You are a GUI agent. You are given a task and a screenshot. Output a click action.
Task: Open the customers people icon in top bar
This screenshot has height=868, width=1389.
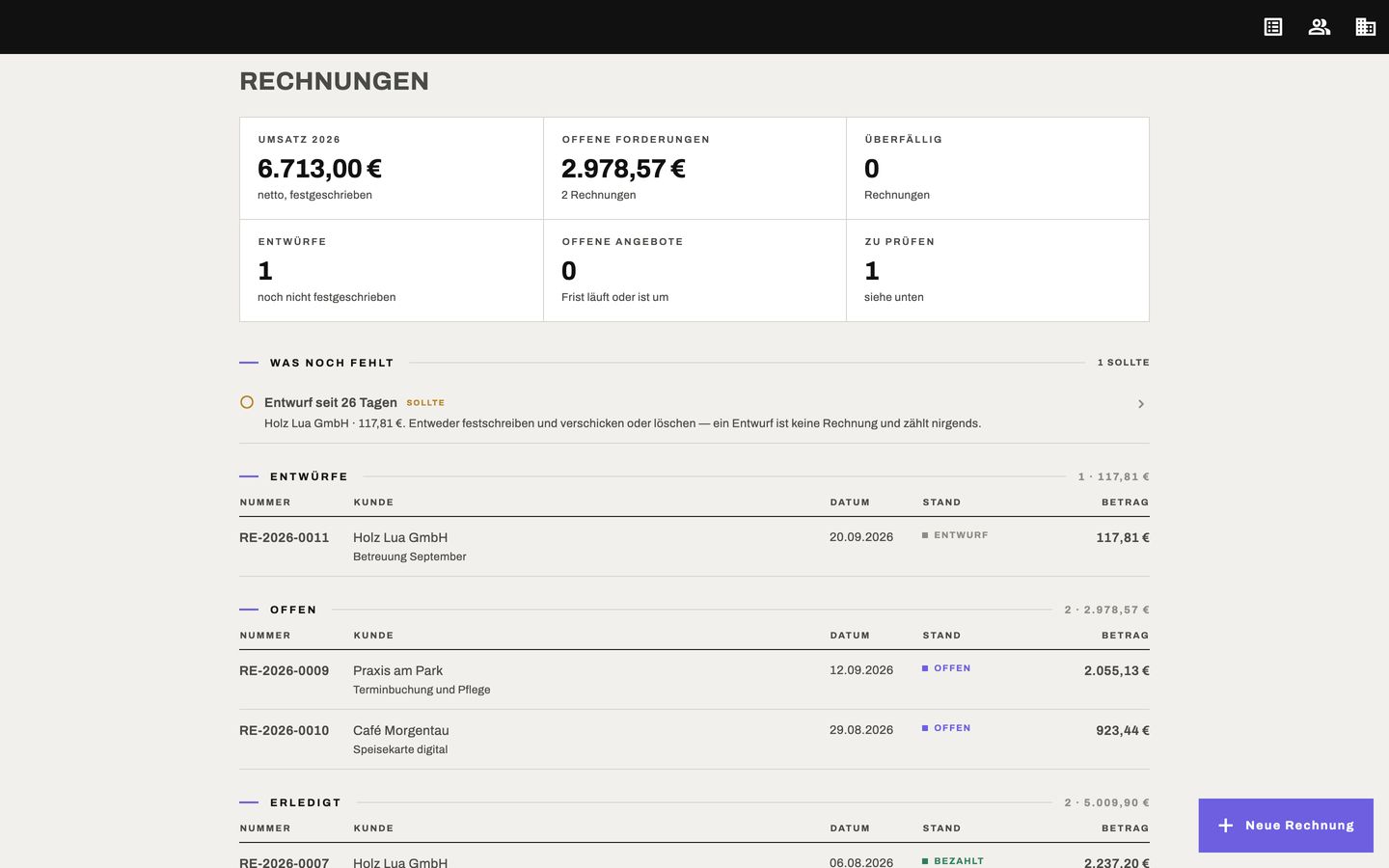coord(1320,27)
